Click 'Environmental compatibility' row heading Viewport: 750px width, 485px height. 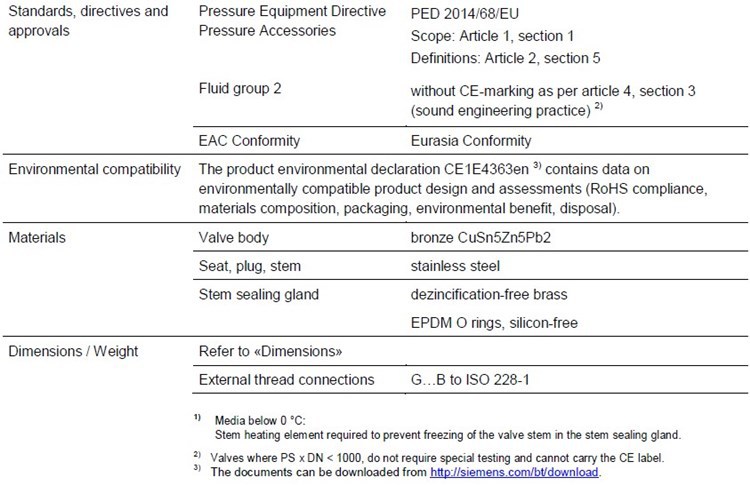pos(95,169)
